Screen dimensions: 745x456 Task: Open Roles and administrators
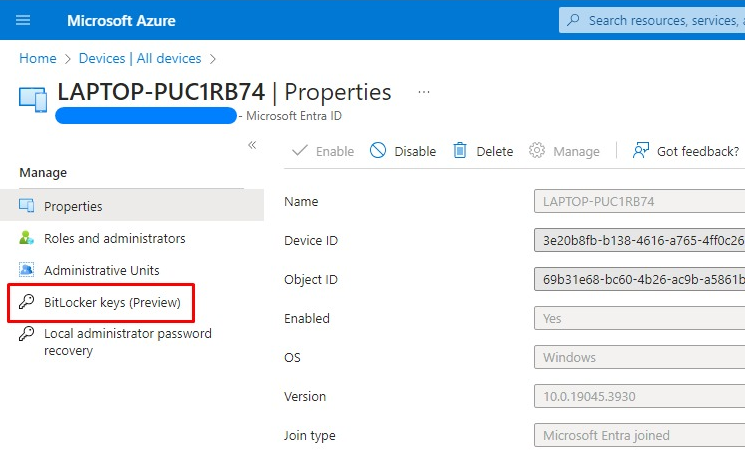coord(115,238)
